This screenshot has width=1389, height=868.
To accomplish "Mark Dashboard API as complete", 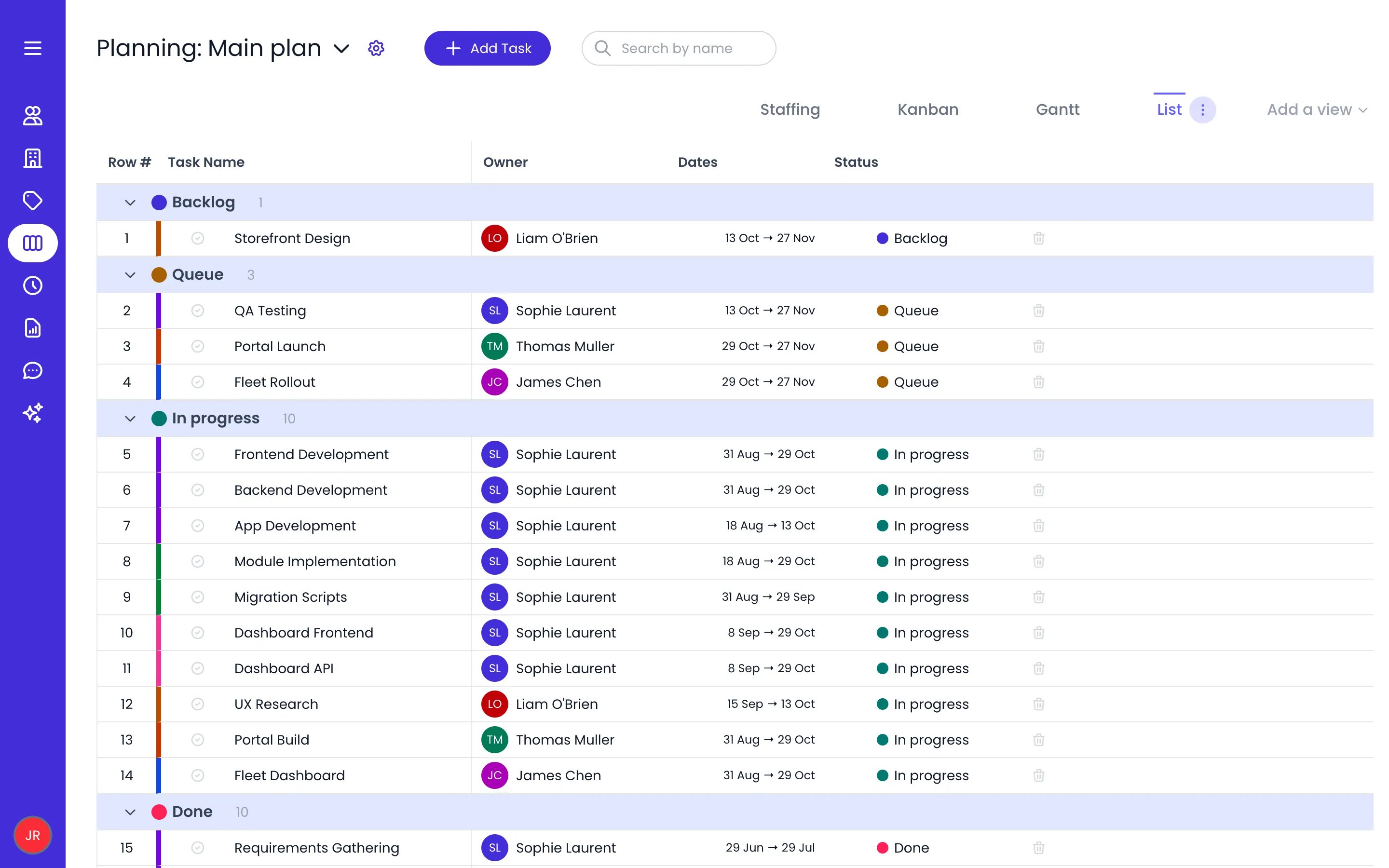I will click(197, 668).
